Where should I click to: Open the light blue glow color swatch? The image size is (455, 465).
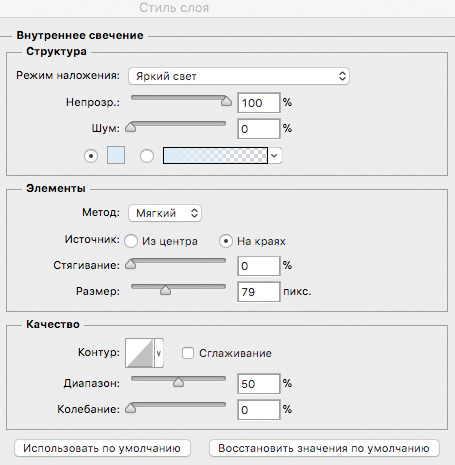(x=116, y=155)
